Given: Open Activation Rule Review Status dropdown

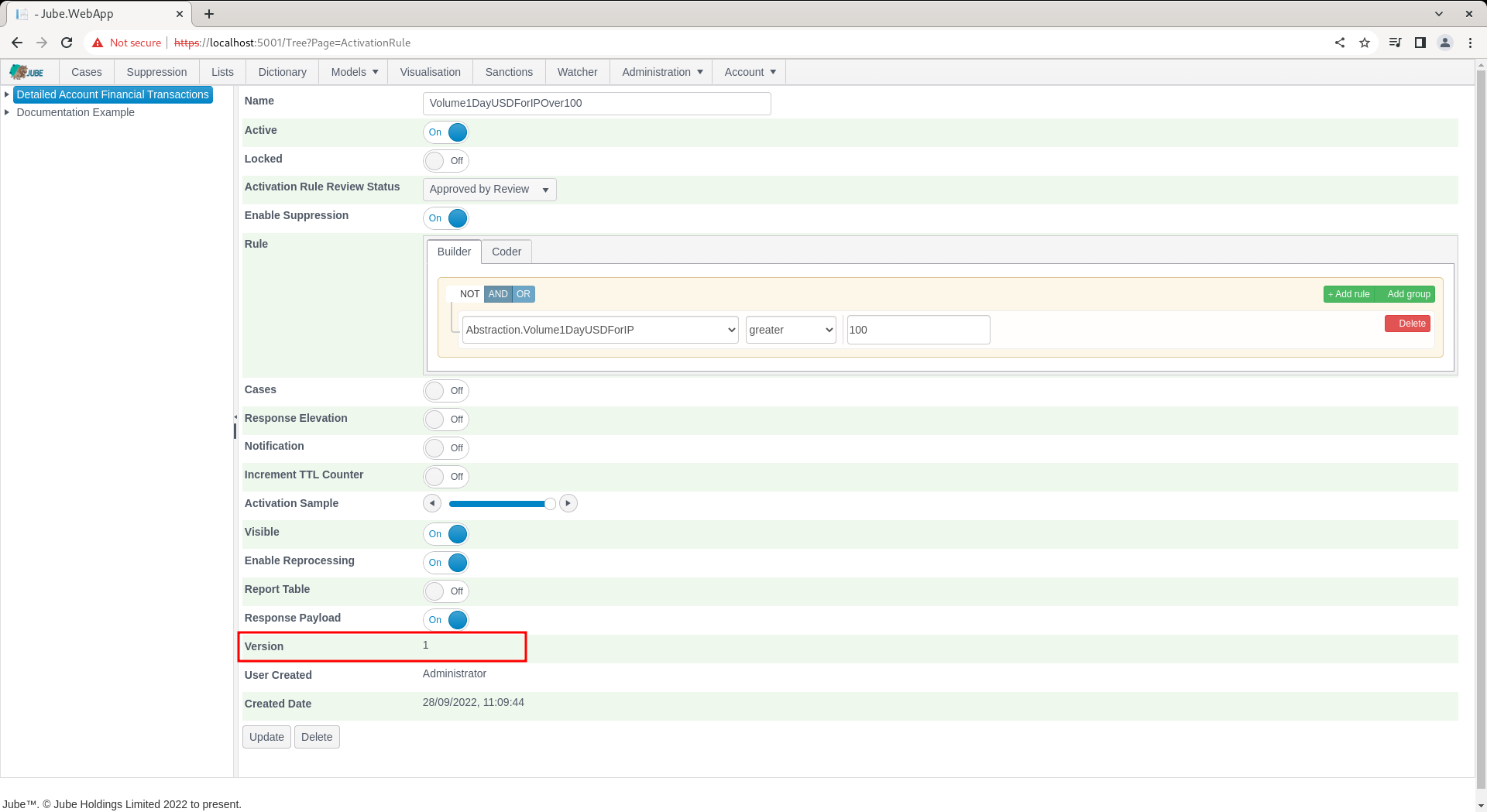Looking at the screenshot, I should (x=489, y=190).
